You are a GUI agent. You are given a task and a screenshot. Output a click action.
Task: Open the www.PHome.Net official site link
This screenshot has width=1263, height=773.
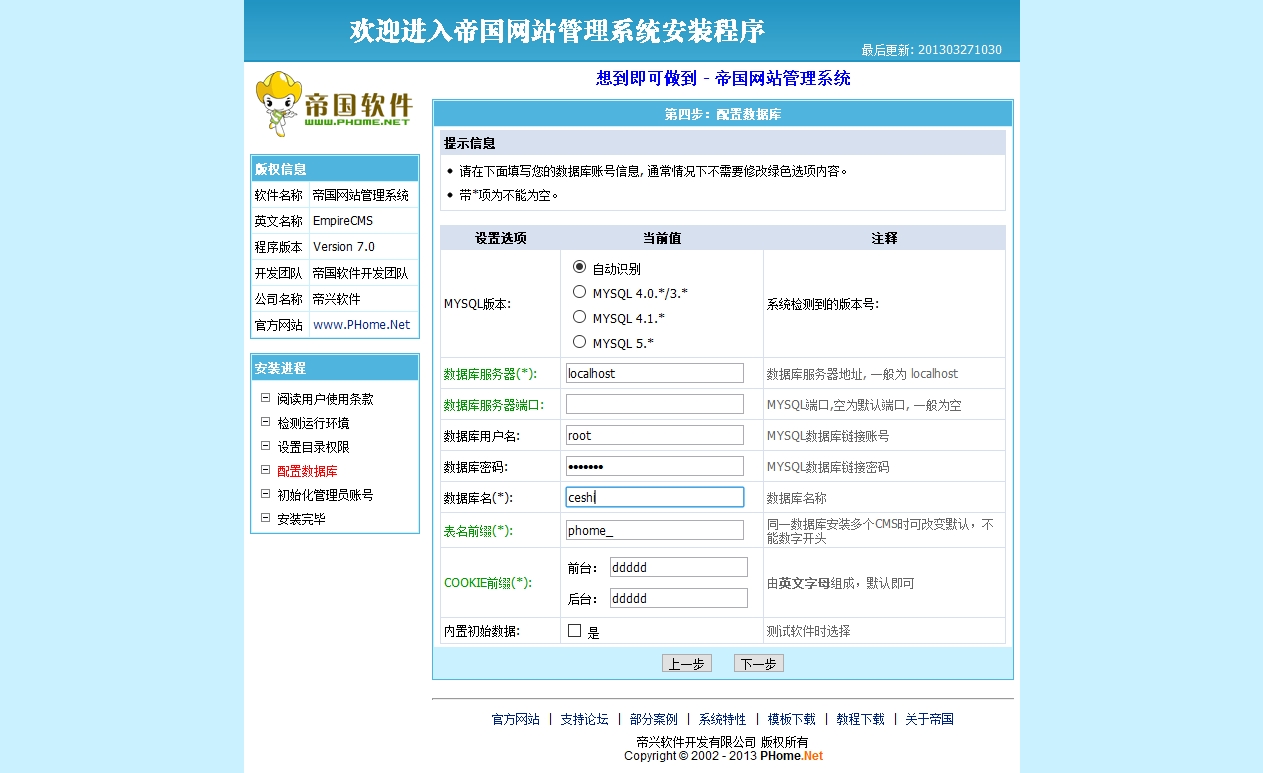coord(362,325)
